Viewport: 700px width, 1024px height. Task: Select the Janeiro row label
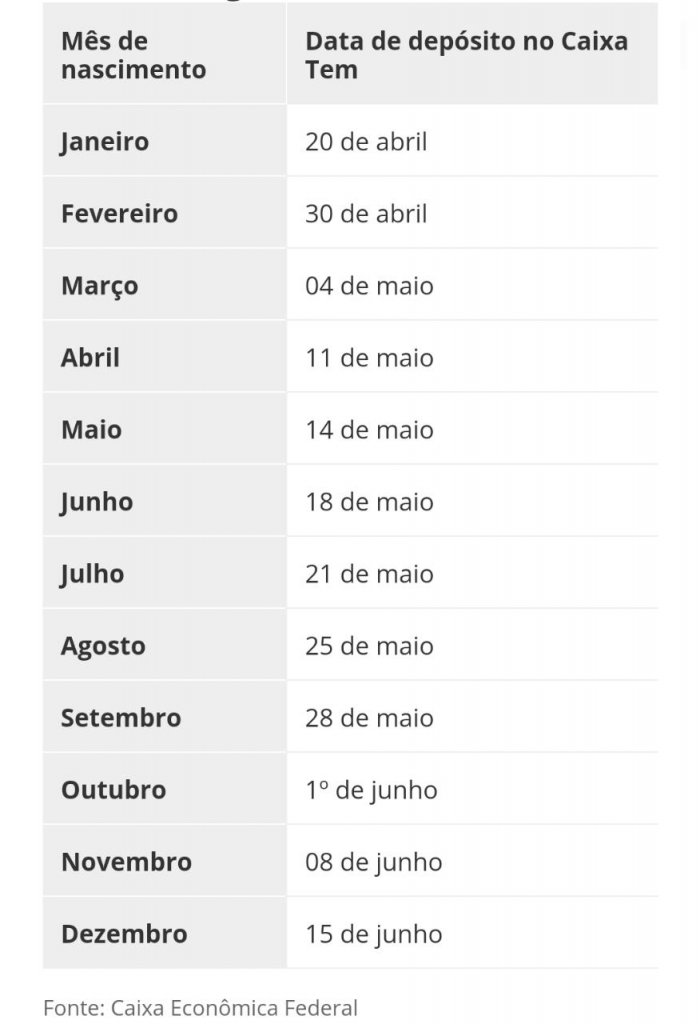[x=104, y=142]
